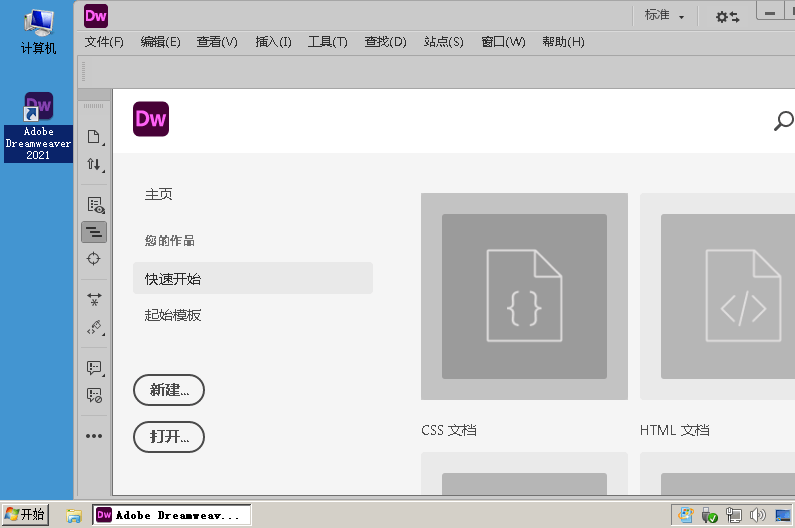Open the 窗口(W) menu
The width and height of the screenshot is (795, 528).
point(503,42)
